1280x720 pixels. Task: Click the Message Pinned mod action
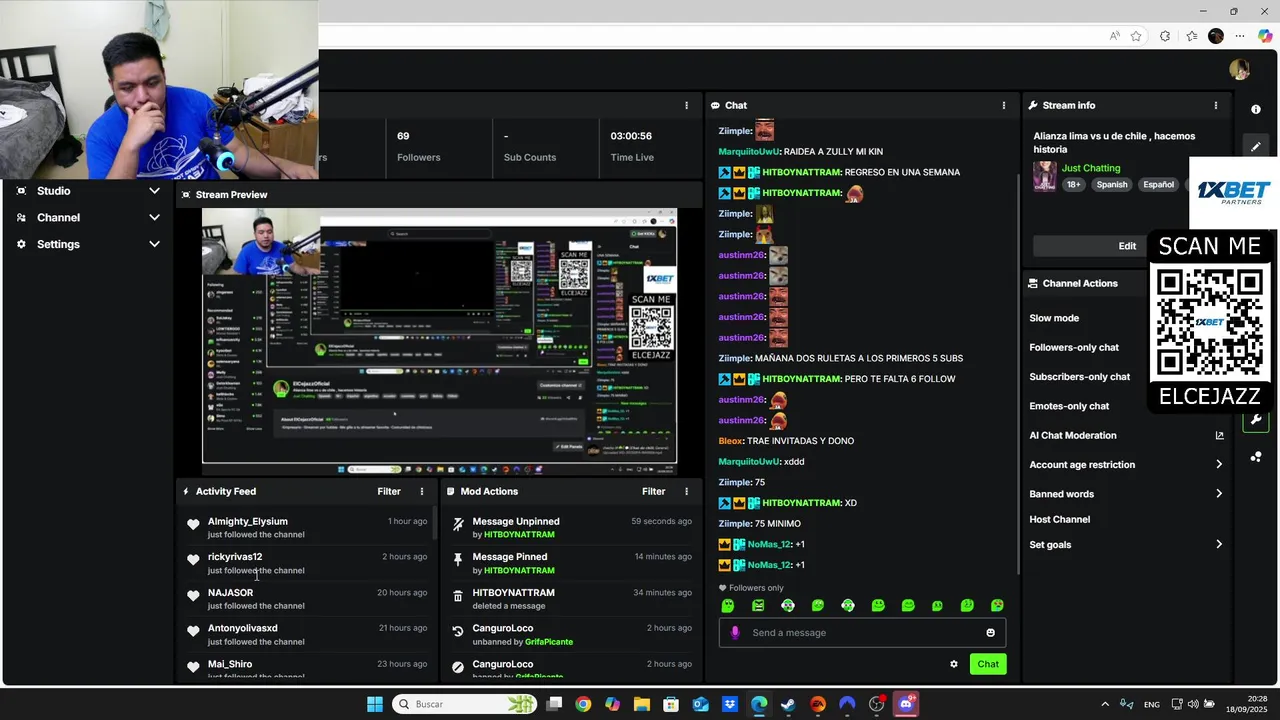pyautogui.click(x=572, y=563)
